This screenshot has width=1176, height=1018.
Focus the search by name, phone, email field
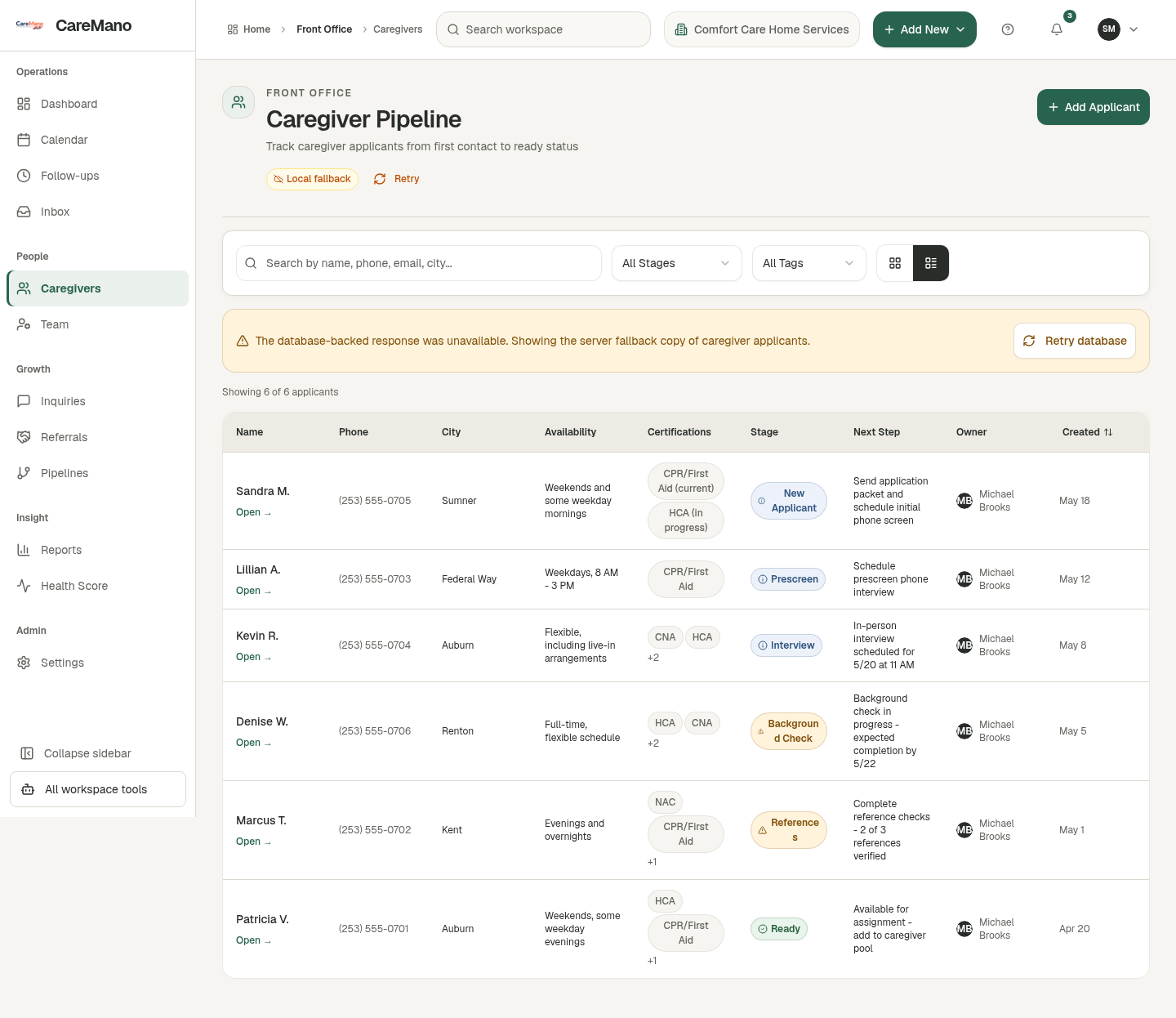click(x=418, y=263)
